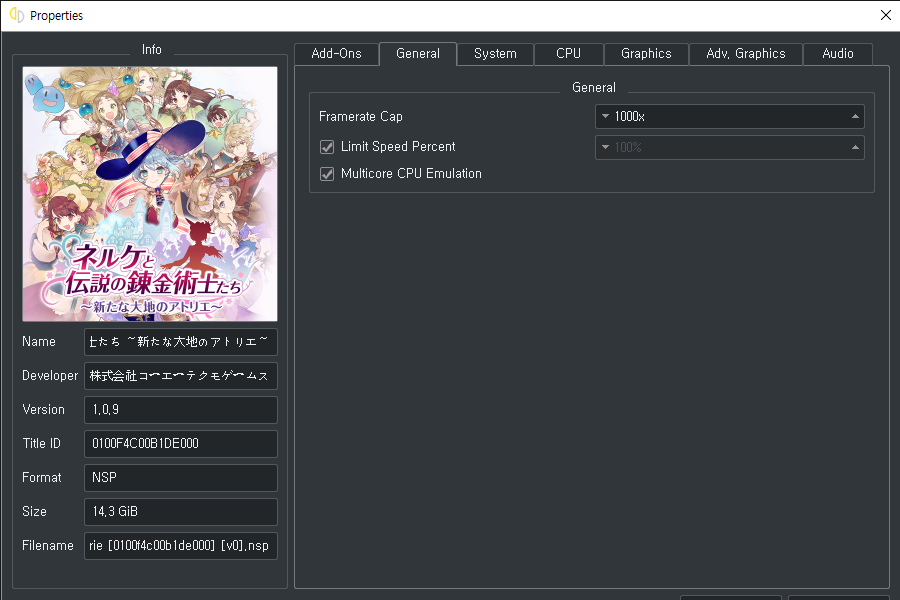Click the Developer field
Image resolution: width=900 pixels, height=600 pixels.
[181, 376]
